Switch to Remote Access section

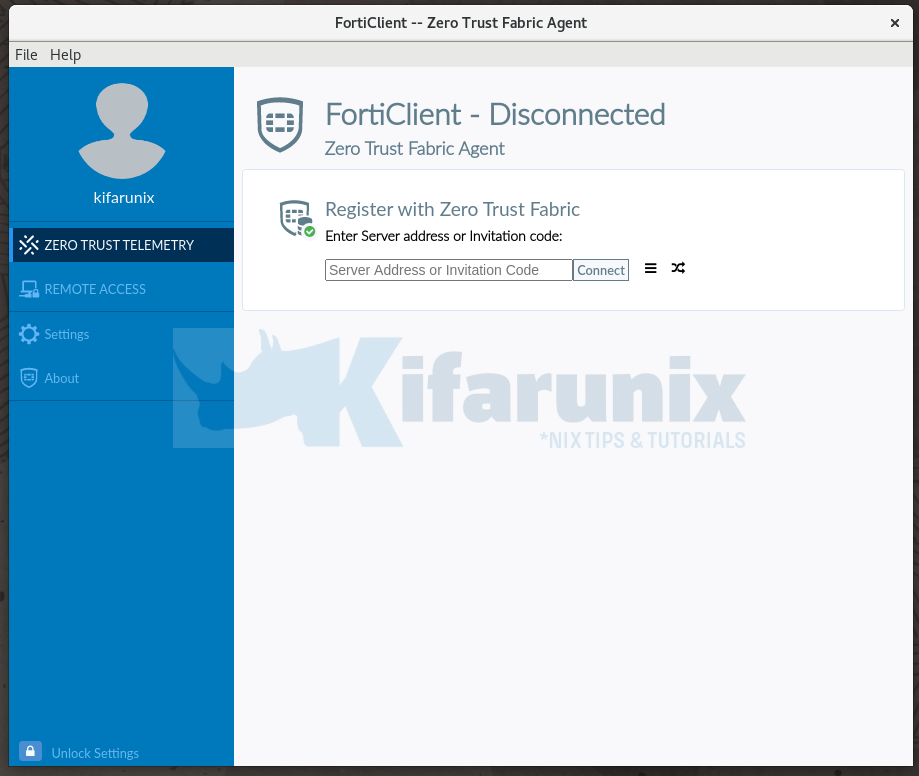[x=122, y=289]
